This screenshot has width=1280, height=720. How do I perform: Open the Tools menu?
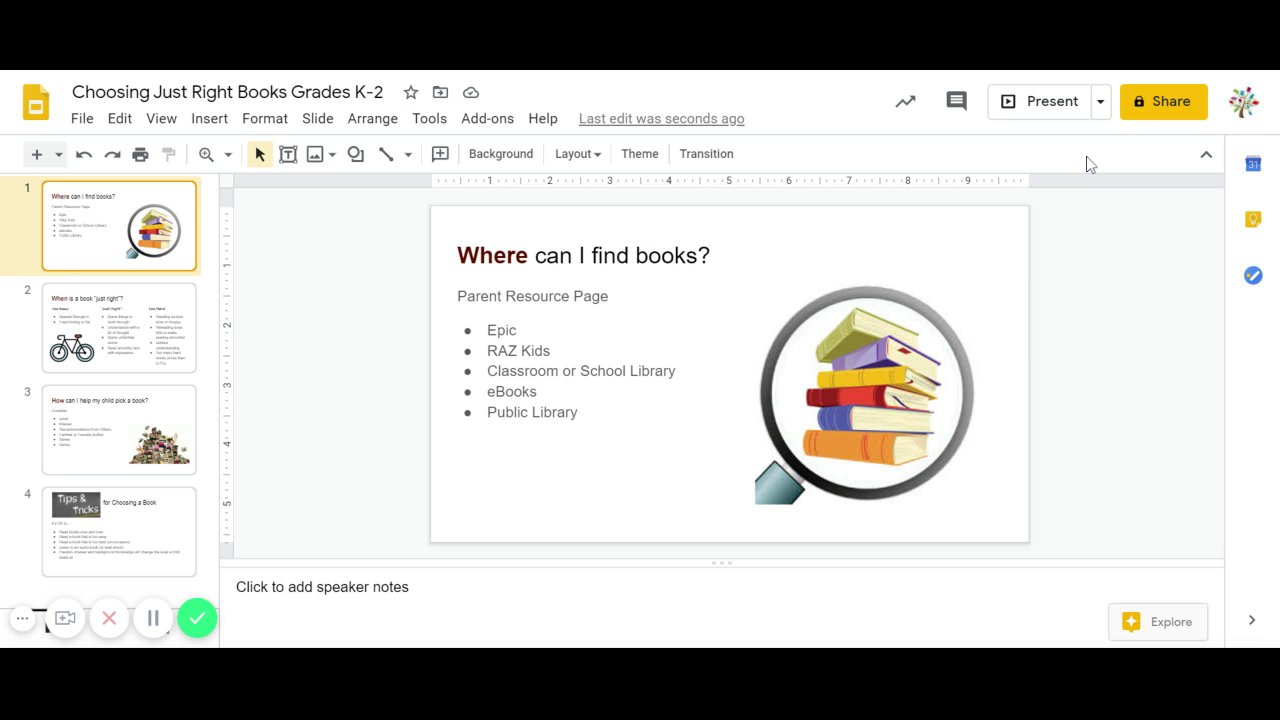[429, 118]
